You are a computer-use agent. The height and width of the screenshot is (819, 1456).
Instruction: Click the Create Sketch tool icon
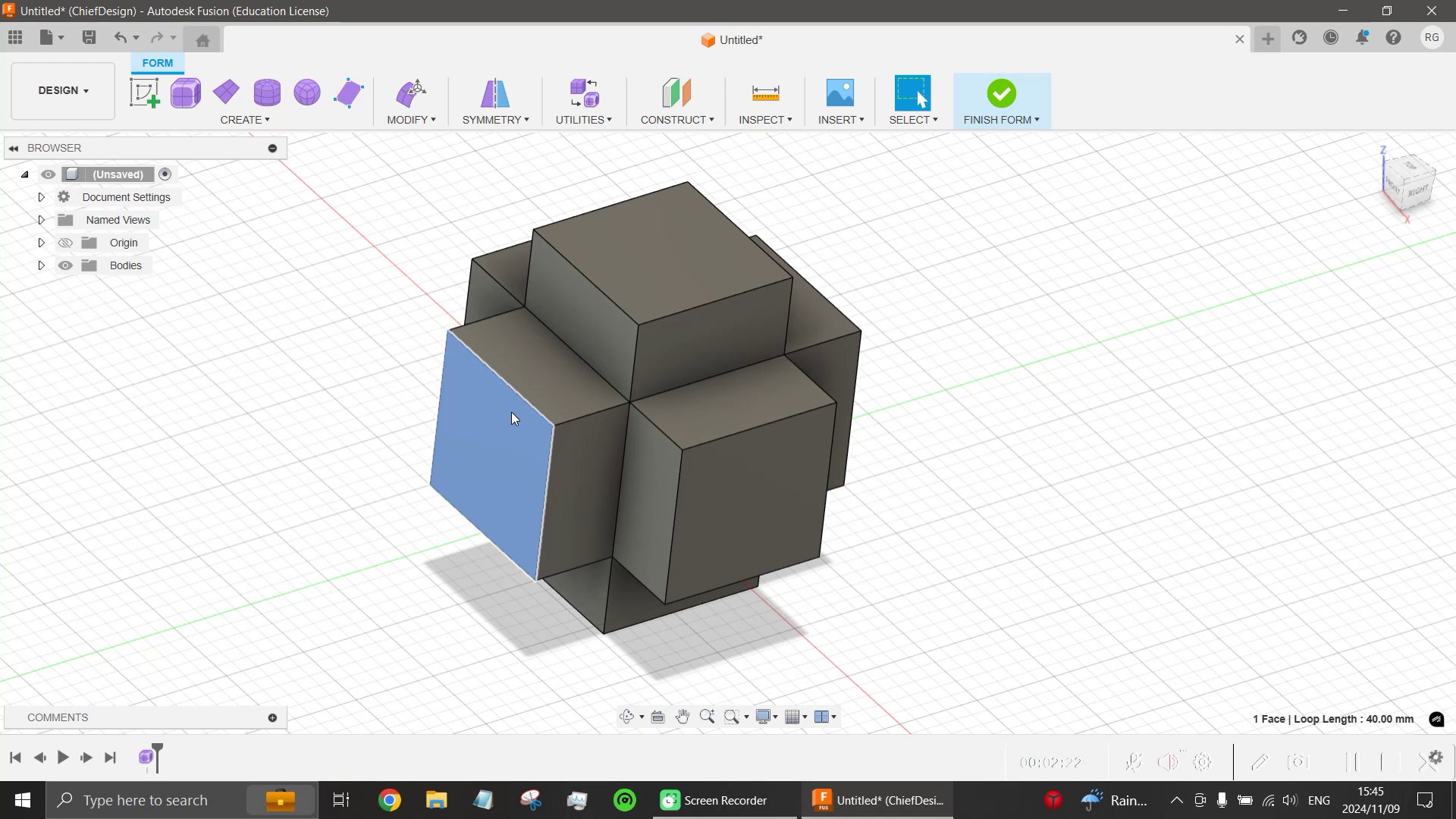[x=144, y=93]
